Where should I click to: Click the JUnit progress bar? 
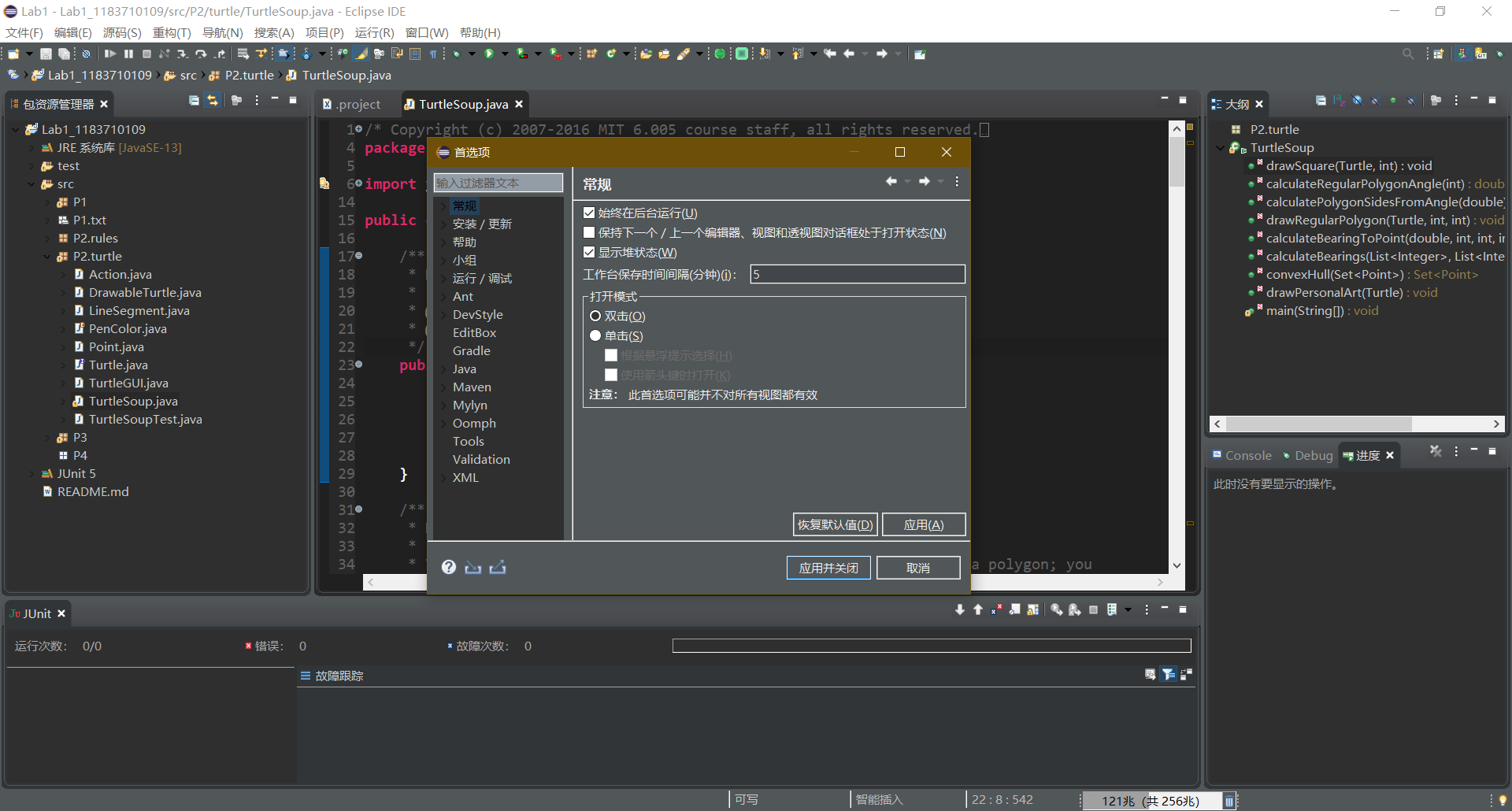932,646
